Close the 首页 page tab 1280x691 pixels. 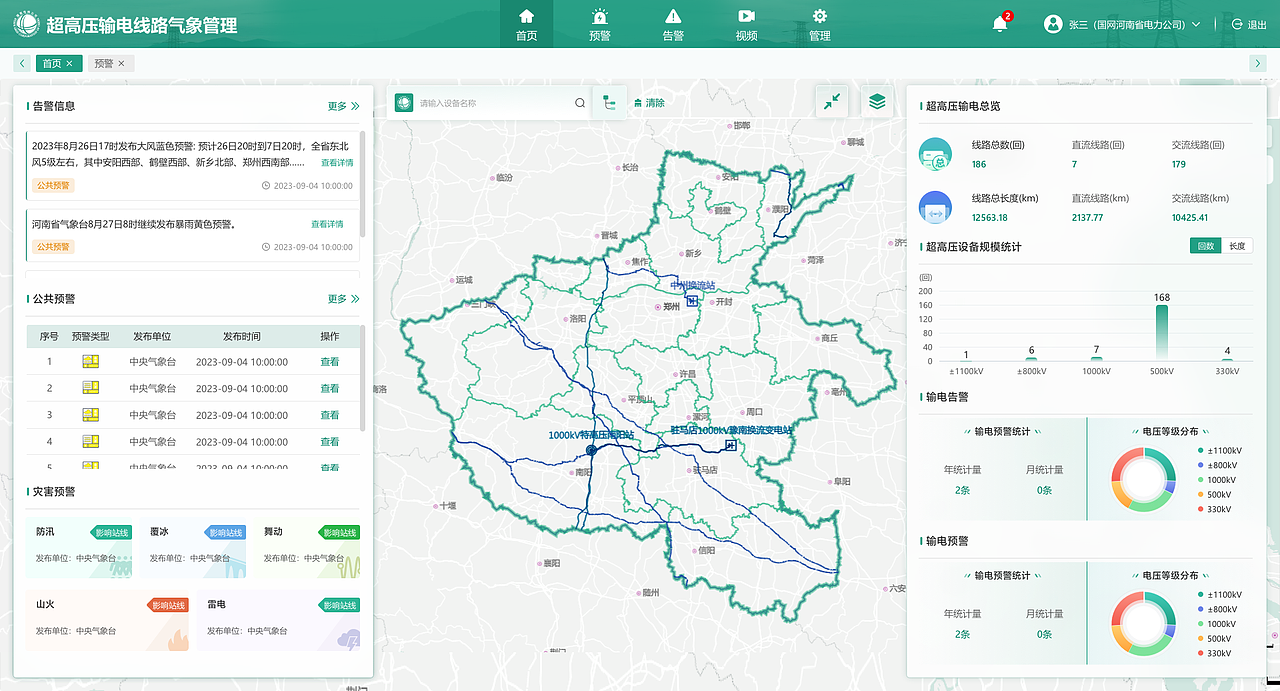pyautogui.click(x=69, y=63)
